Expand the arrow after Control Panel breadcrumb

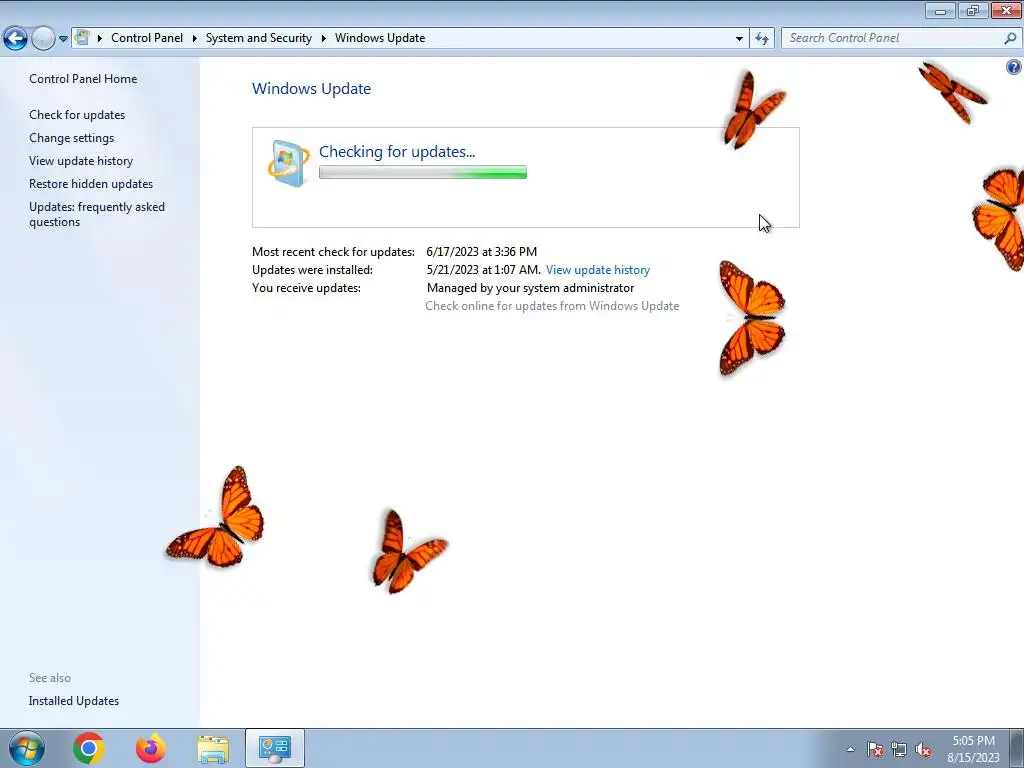[195, 38]
